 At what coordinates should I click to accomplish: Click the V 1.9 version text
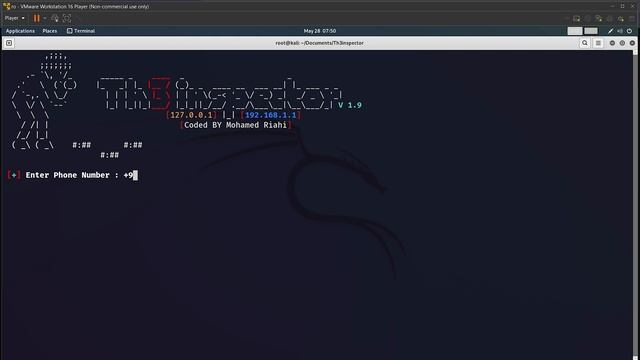click(350, 105)
